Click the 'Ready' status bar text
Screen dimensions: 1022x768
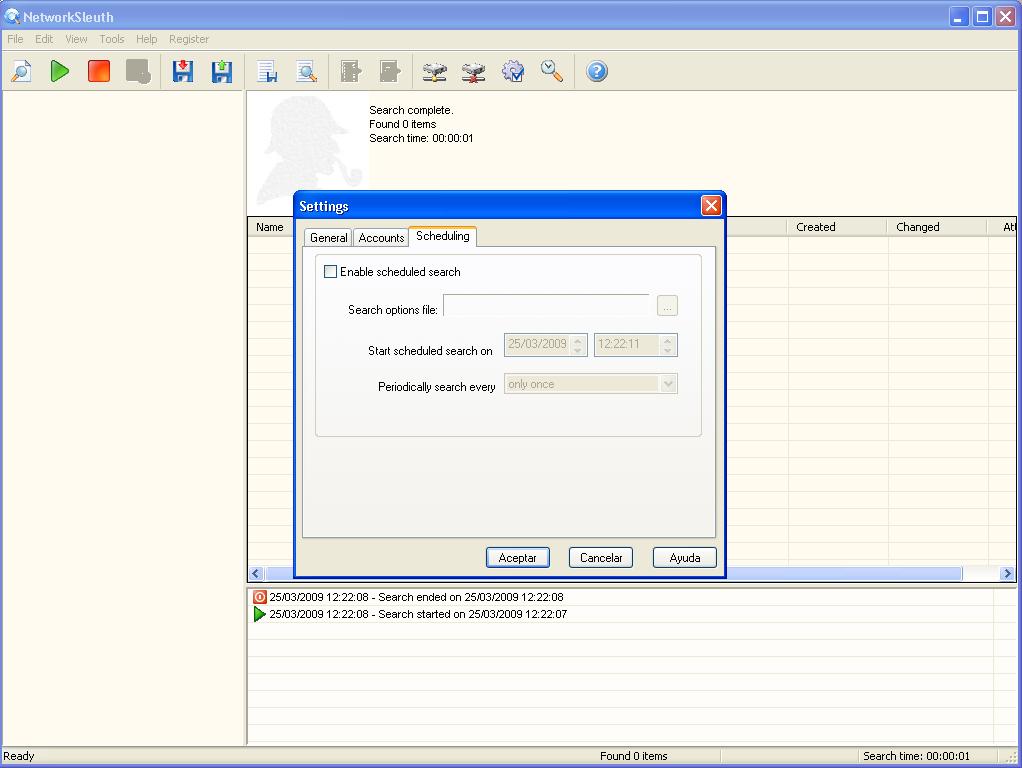click(18, 756)
